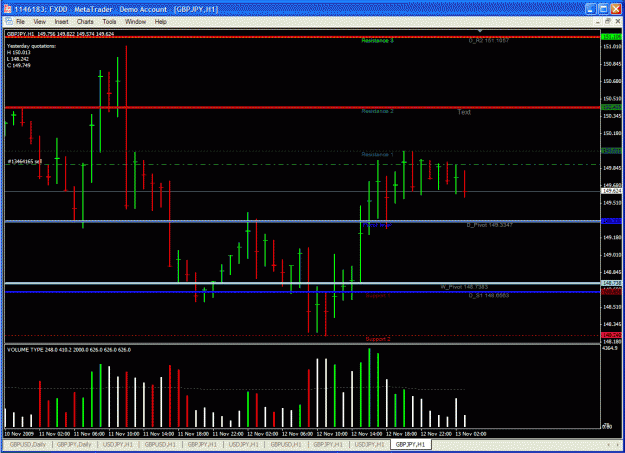Click the red Support 1 label

[378, 296]
